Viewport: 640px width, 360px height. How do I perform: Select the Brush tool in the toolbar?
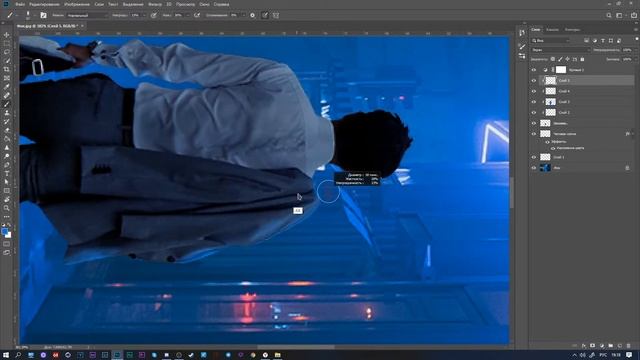(x=7, y=104)
